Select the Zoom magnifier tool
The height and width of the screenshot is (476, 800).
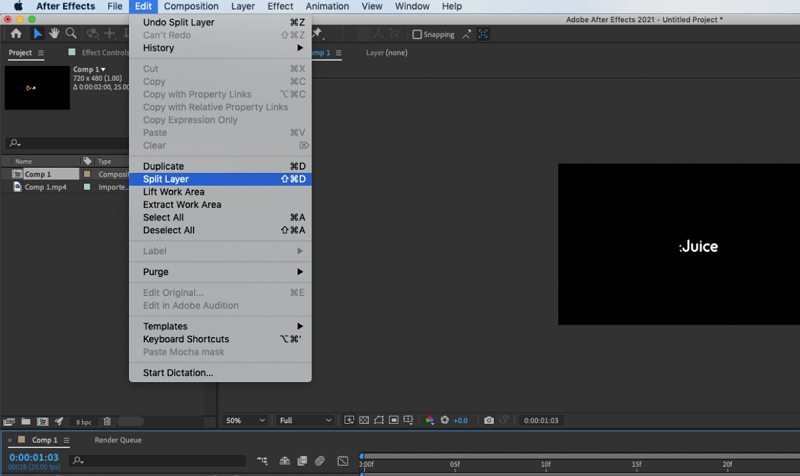pos(71,34)
